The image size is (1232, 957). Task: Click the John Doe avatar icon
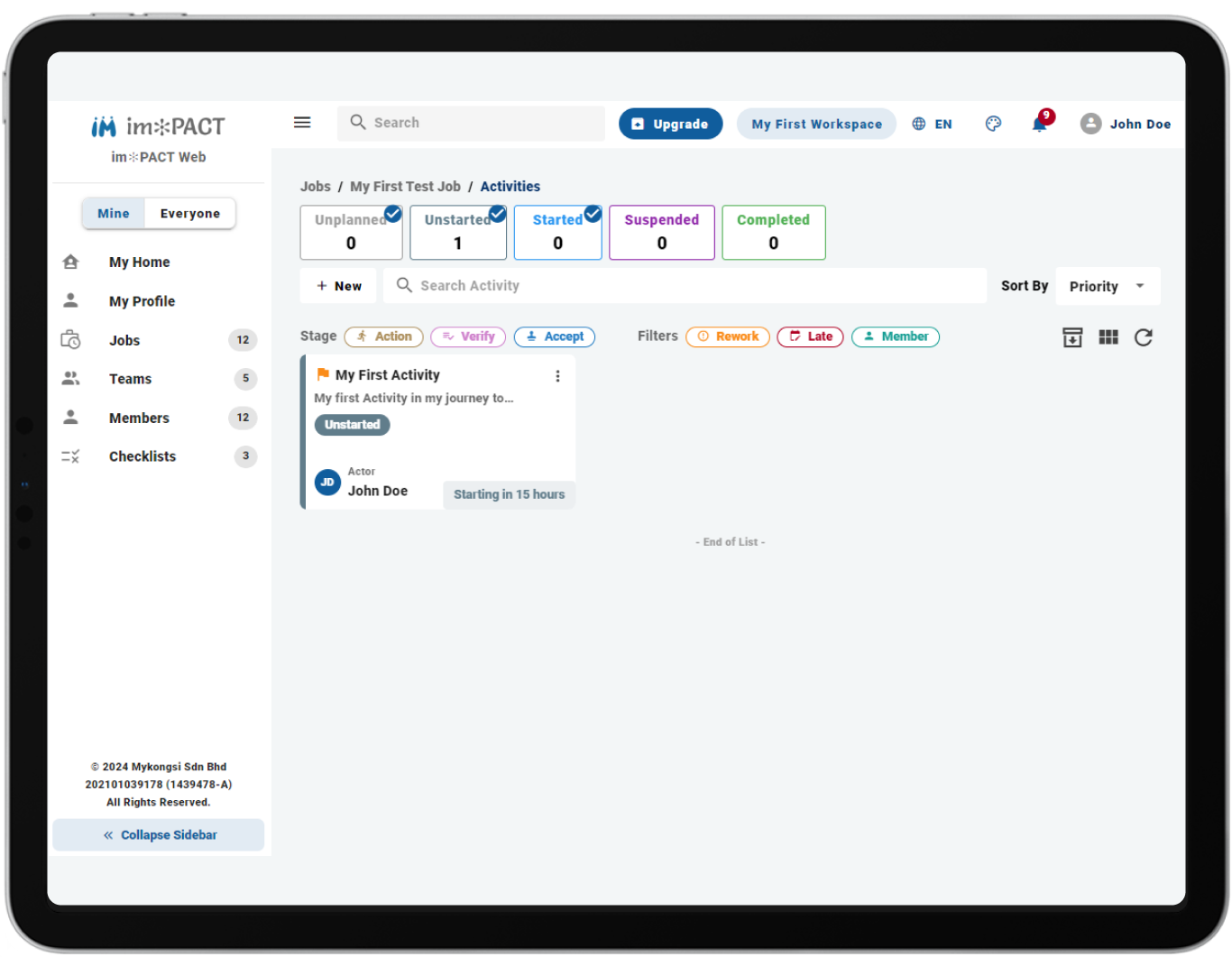pyautogui.click(x=1090, y=124)
